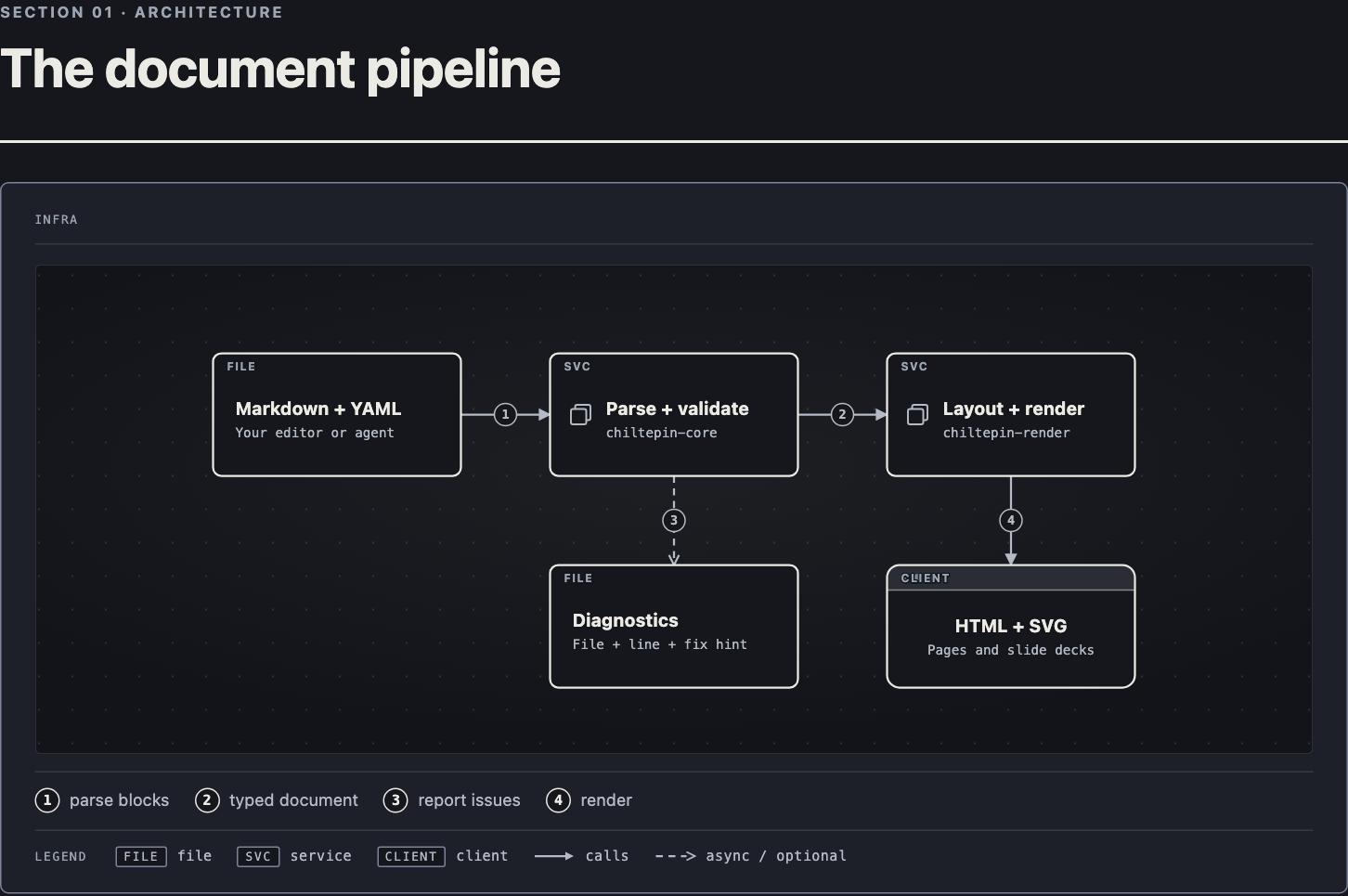Click the 'parse blocks' legend text
The image size is (1348, 896).
coord(119,800)
